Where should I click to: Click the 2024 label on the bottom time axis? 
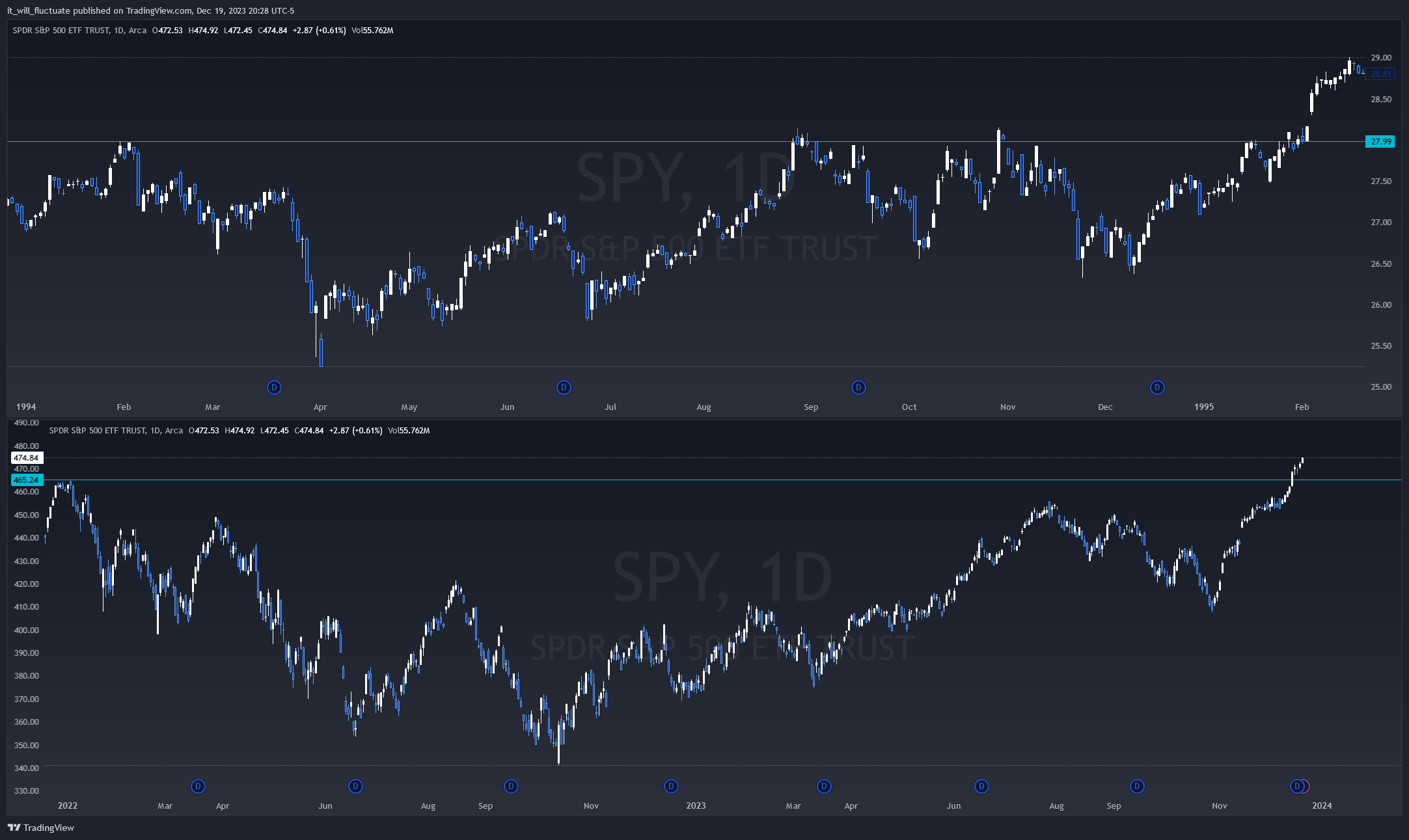1322,806
